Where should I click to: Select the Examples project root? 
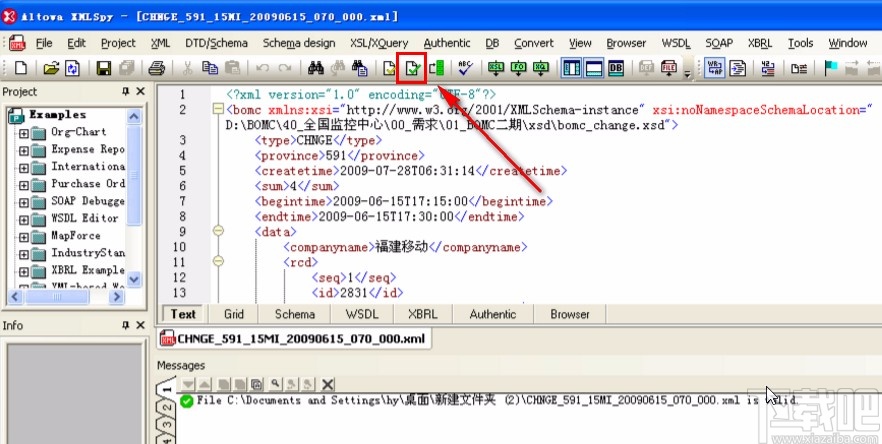coord(57,115)
